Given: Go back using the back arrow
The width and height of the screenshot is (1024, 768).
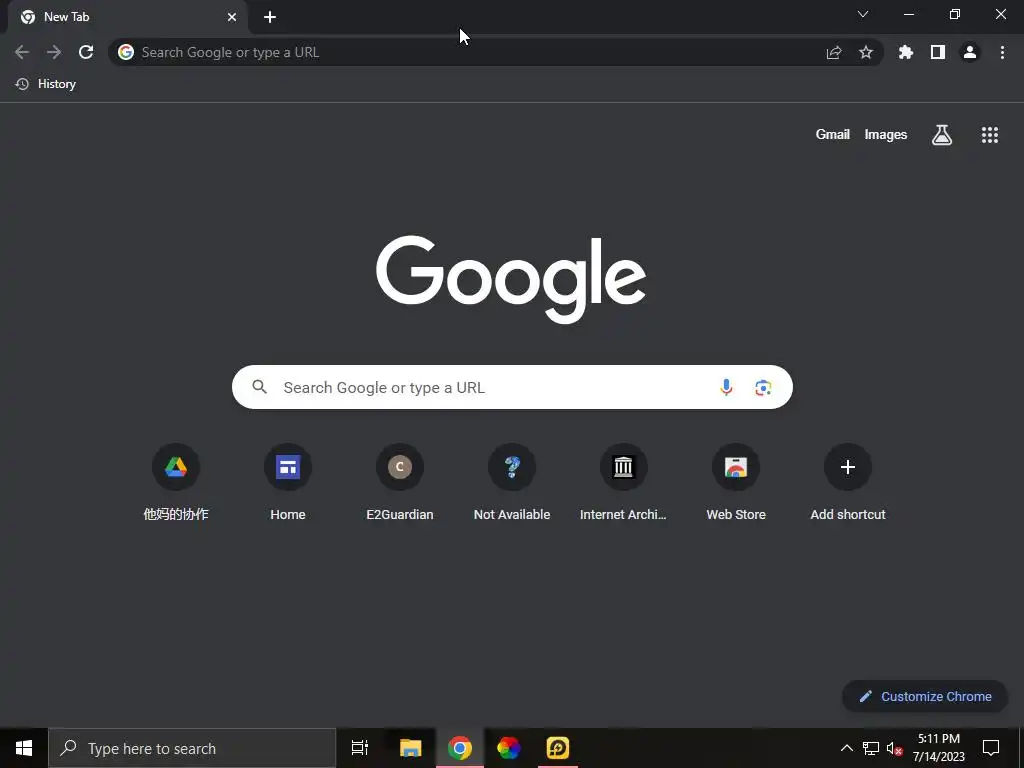Looking at the screenshot, I should pyautogui.click(x=22, y=52).
